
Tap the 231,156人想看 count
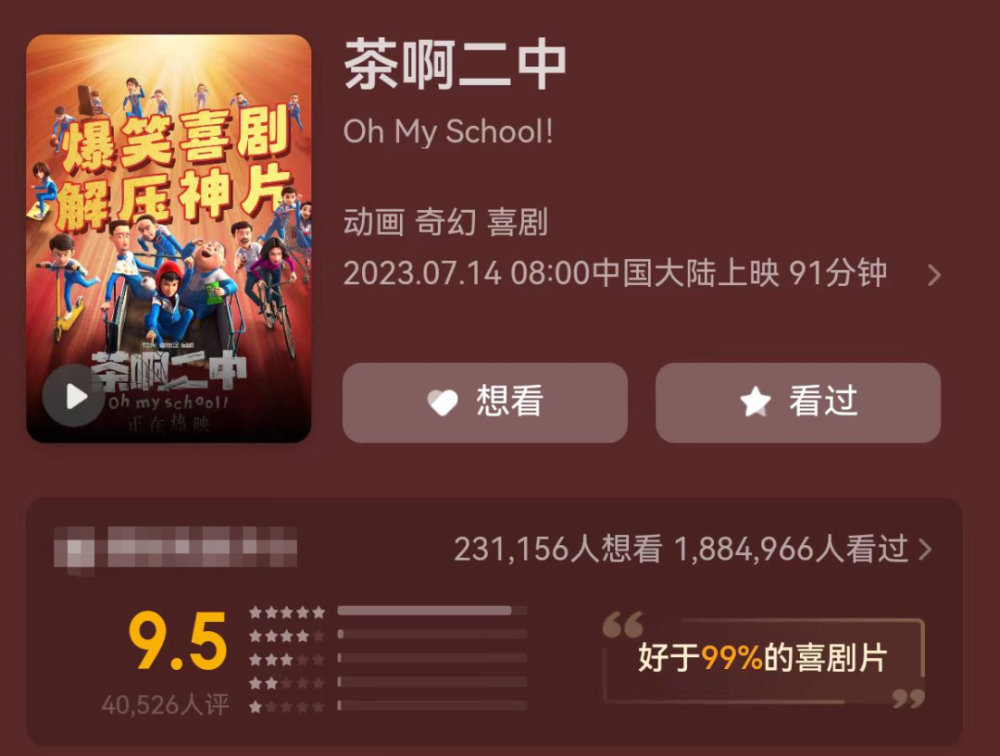[x=558, y=549]
